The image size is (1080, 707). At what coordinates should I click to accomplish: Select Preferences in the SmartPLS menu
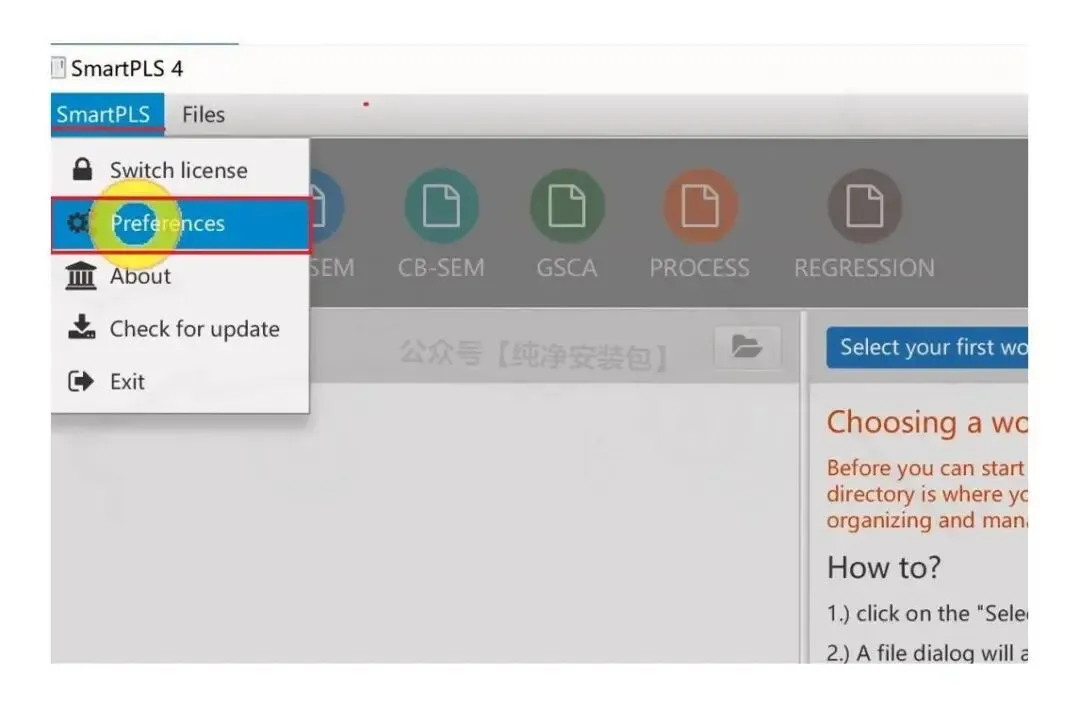(180, 224)
